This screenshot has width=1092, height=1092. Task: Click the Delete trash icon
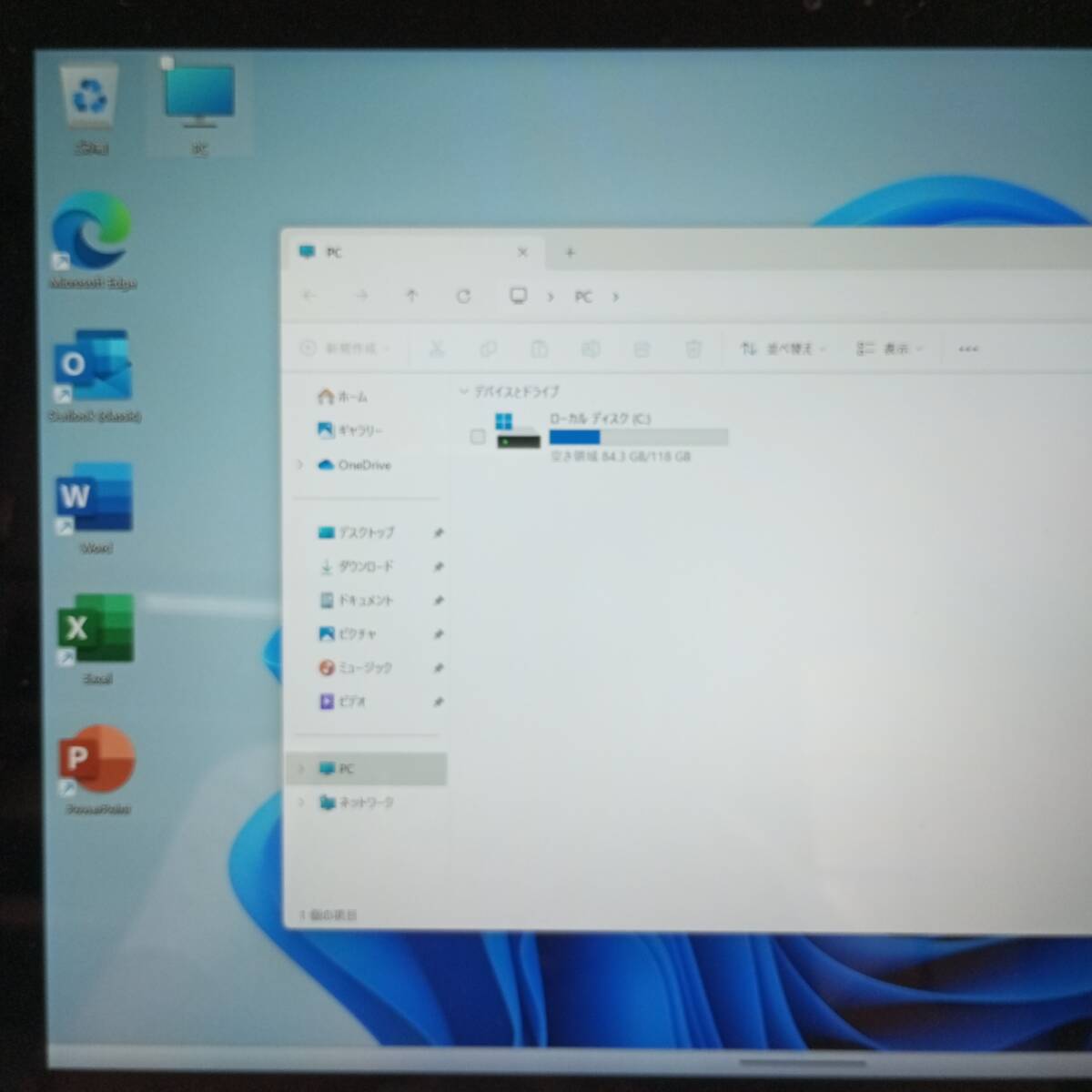tap(693, 349)
